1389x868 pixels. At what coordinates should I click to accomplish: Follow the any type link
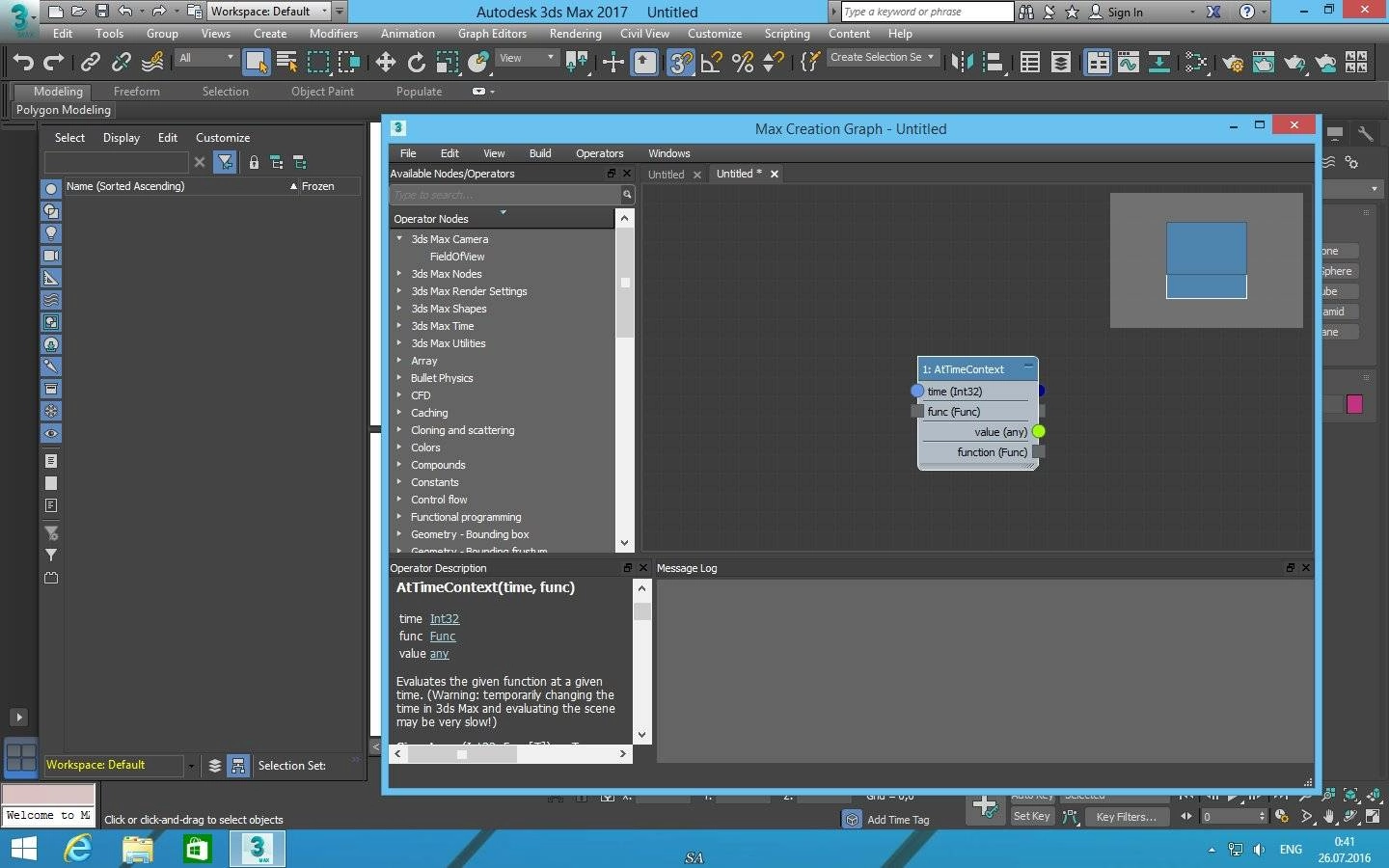coord(439,654)
